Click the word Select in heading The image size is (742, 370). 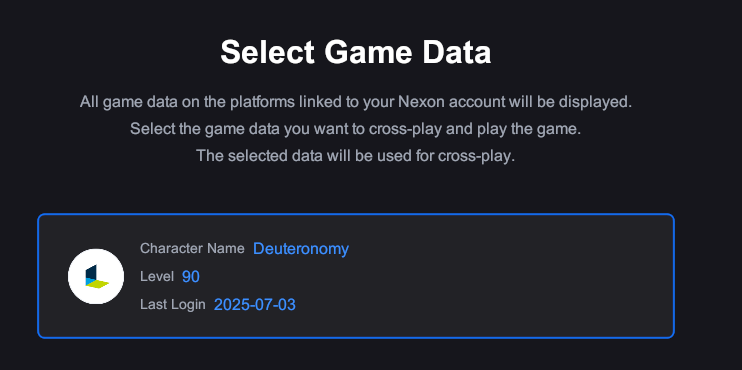(x=268, y=52)
